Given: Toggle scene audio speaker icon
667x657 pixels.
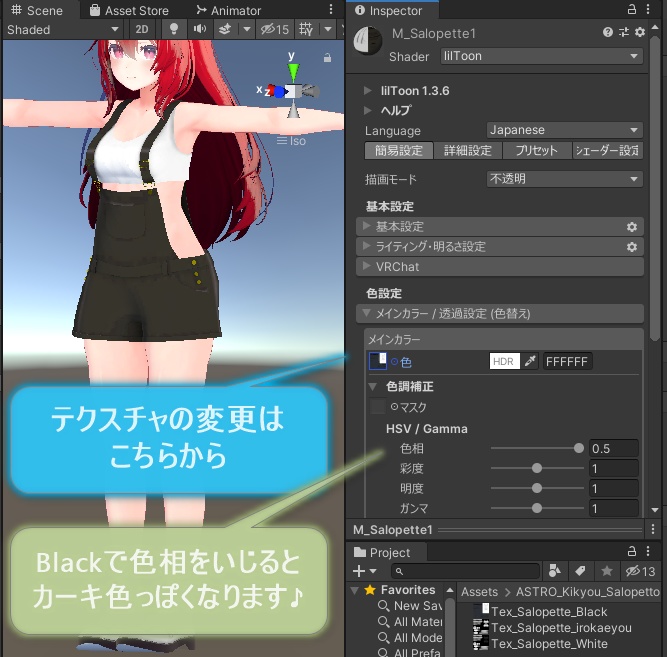Looking at the screenshot, I should 200,29.
